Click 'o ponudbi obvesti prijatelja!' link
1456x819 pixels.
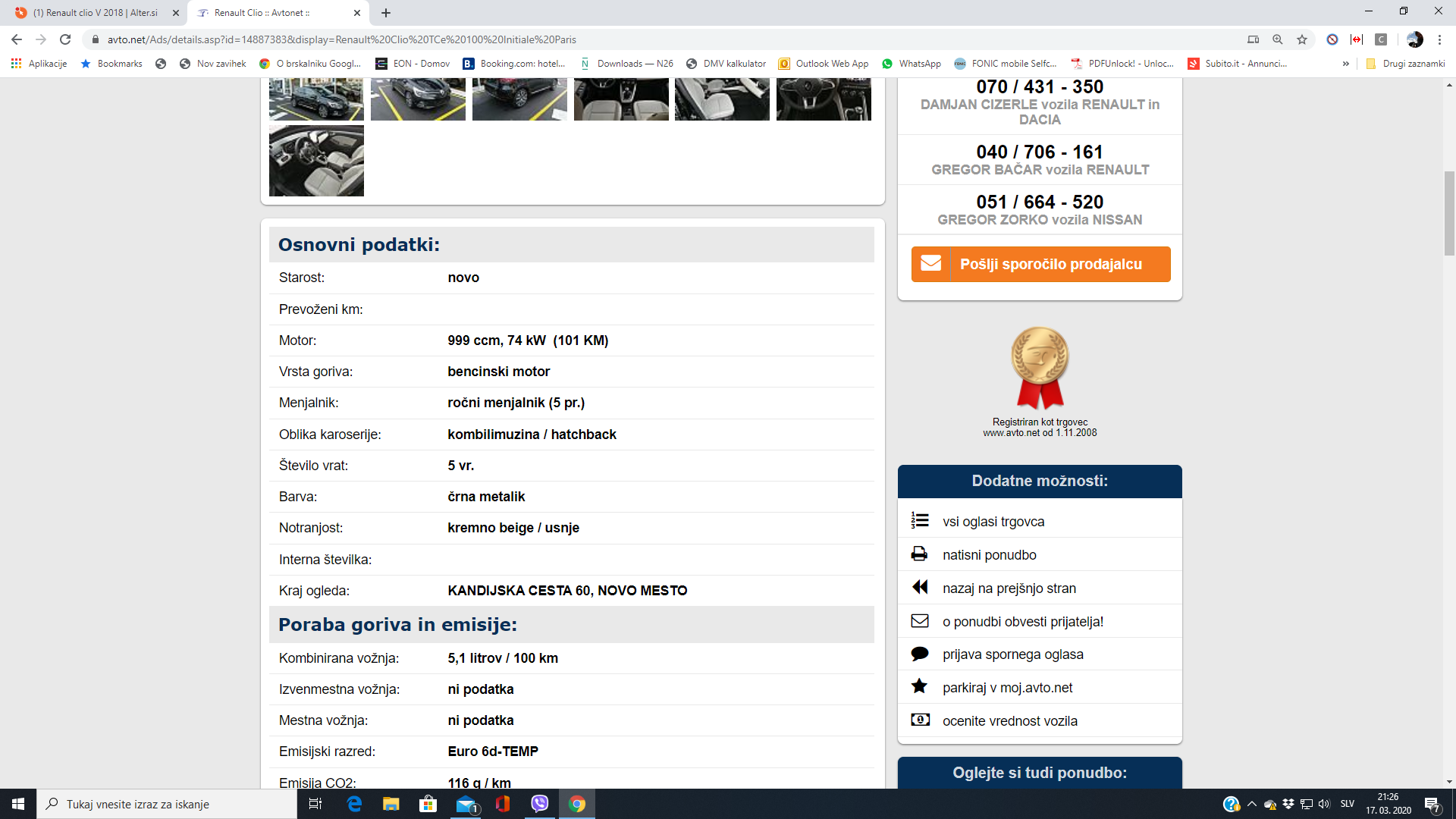click(1022, 622)
